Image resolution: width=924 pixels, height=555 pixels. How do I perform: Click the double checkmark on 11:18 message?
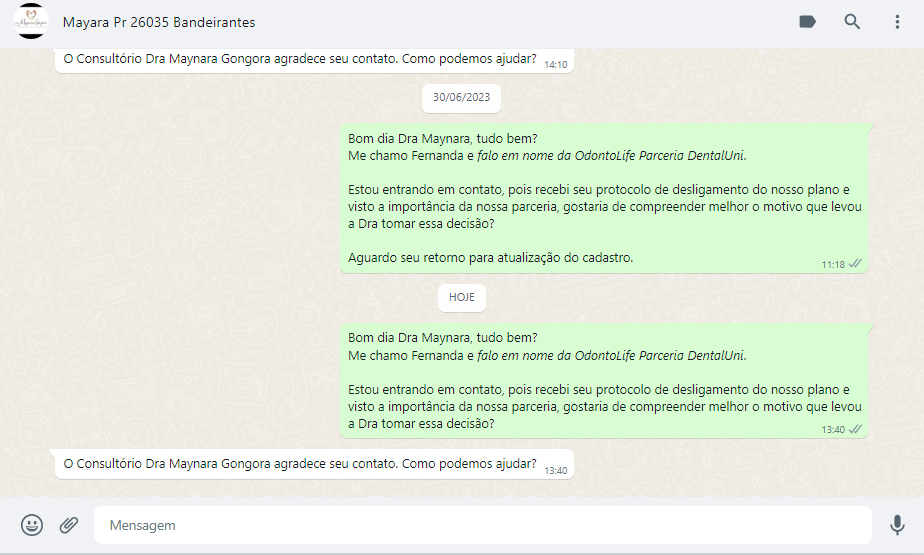click(x=855, y=264)
